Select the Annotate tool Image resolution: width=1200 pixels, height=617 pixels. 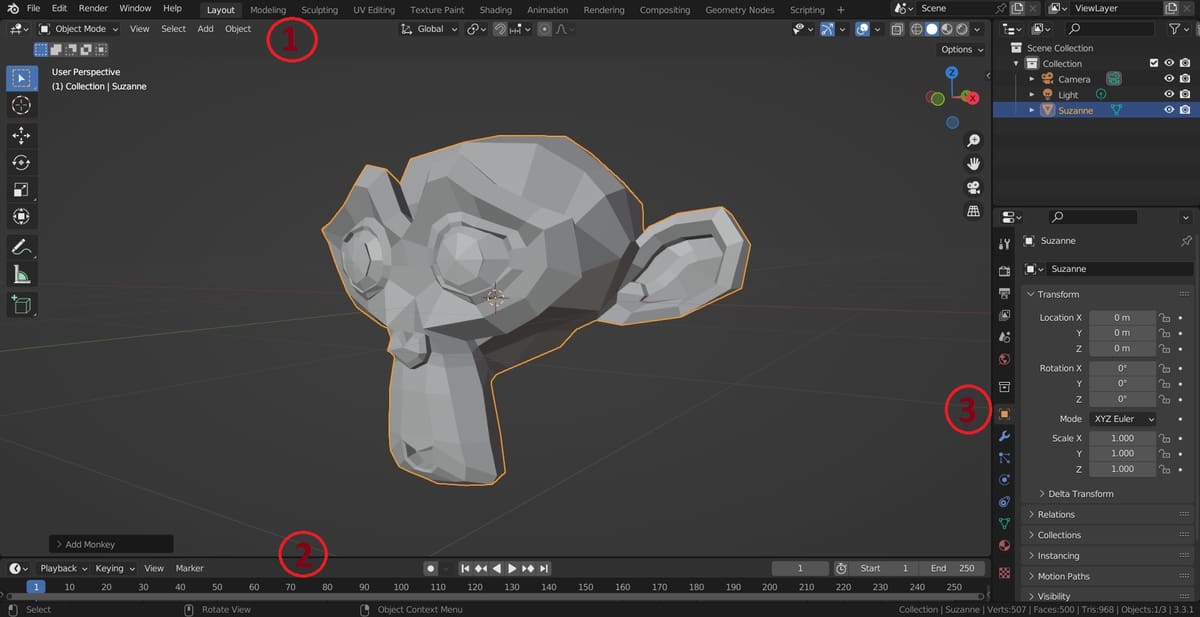click(21, 247)
